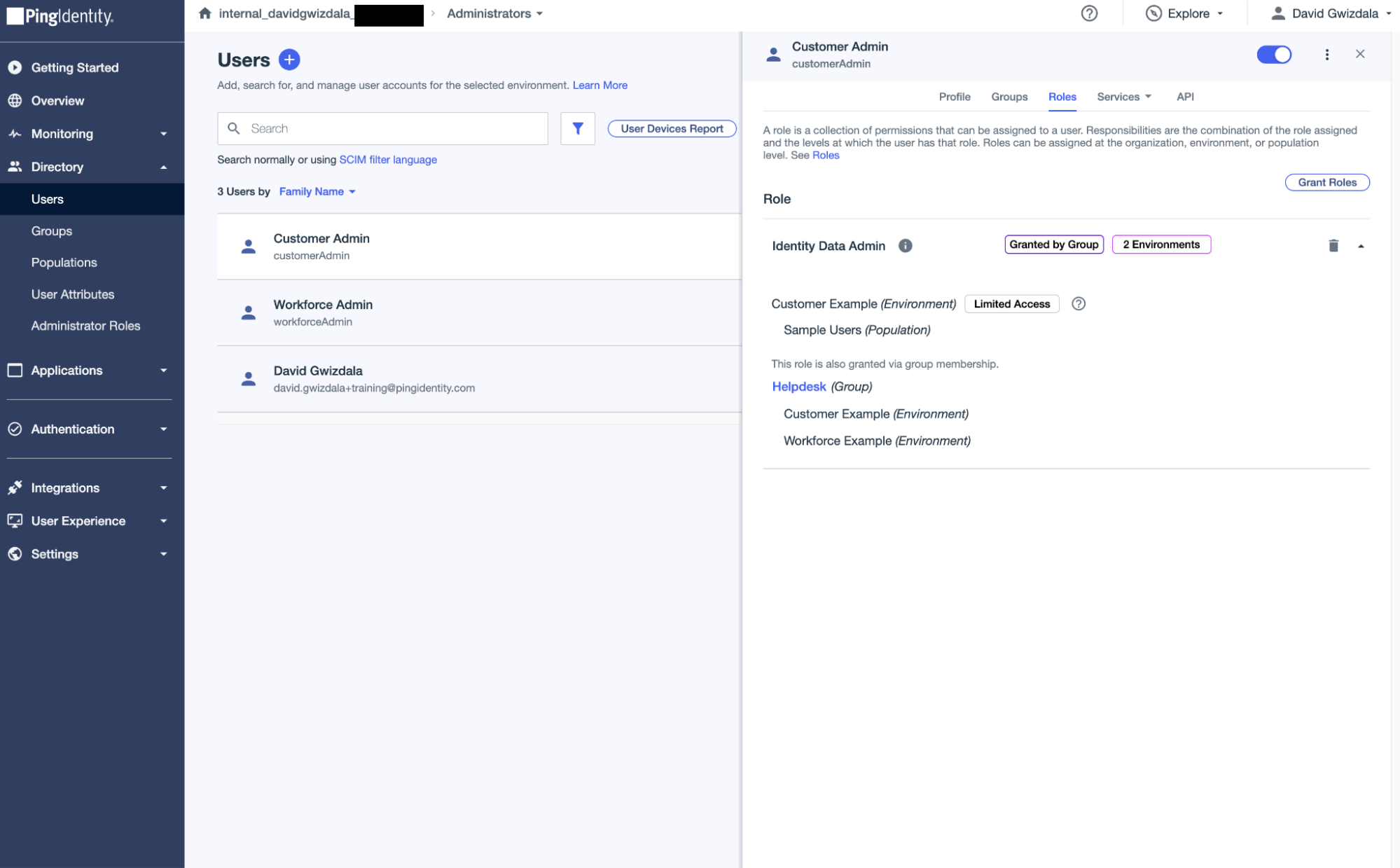Image resolution: width=1400 pixels, height=868 pixels.
Task: Select the Groups tab for Customer Admin
Action: coord(1008,96)
